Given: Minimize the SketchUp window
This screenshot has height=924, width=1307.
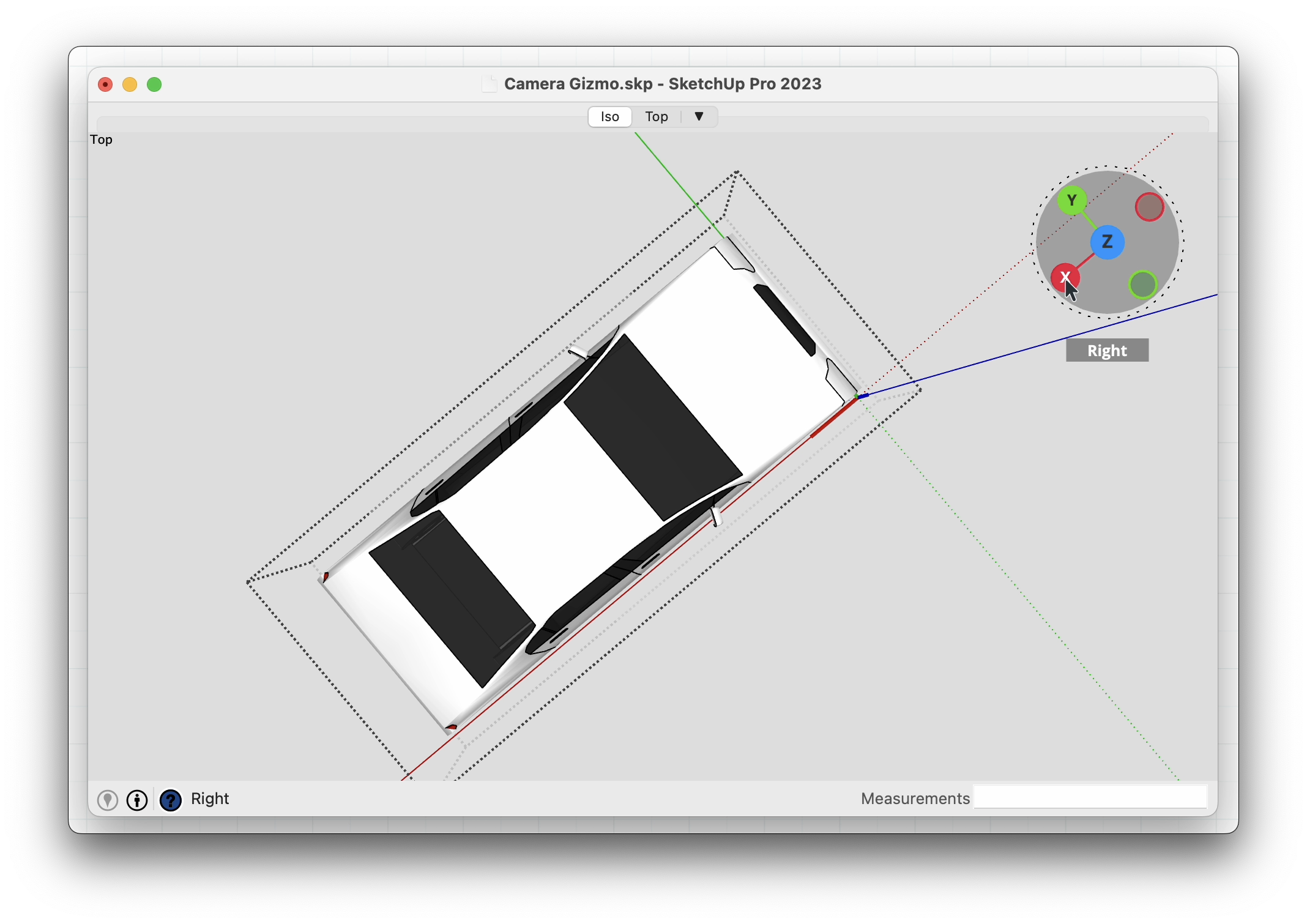Looking at the screenshot, I should pyautogui.click(x=130, y=84).
